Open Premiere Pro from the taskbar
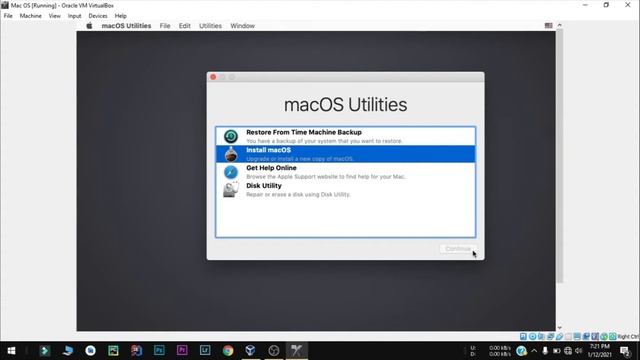640x360 pixels. (182, 351)
